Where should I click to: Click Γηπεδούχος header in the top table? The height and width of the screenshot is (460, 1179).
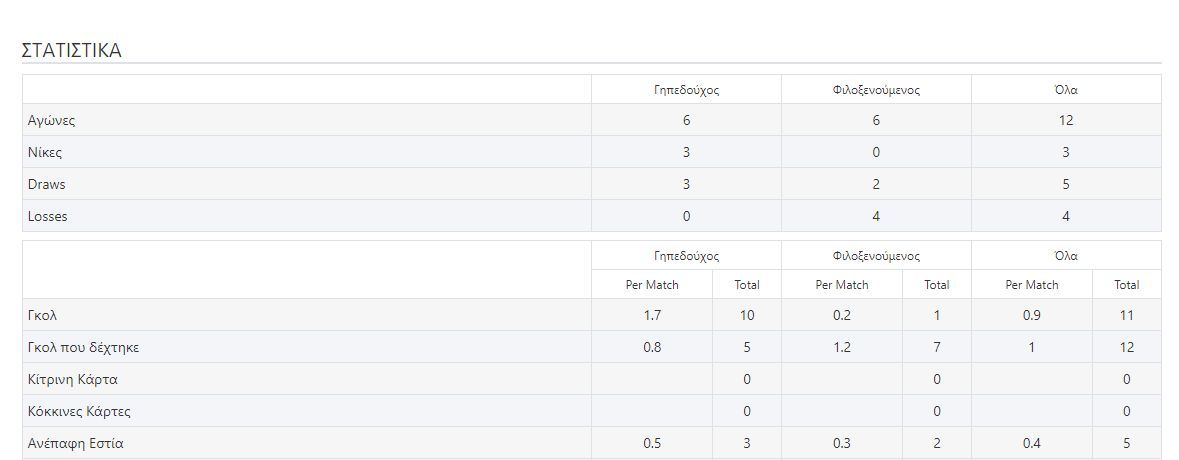click(686, 90)
